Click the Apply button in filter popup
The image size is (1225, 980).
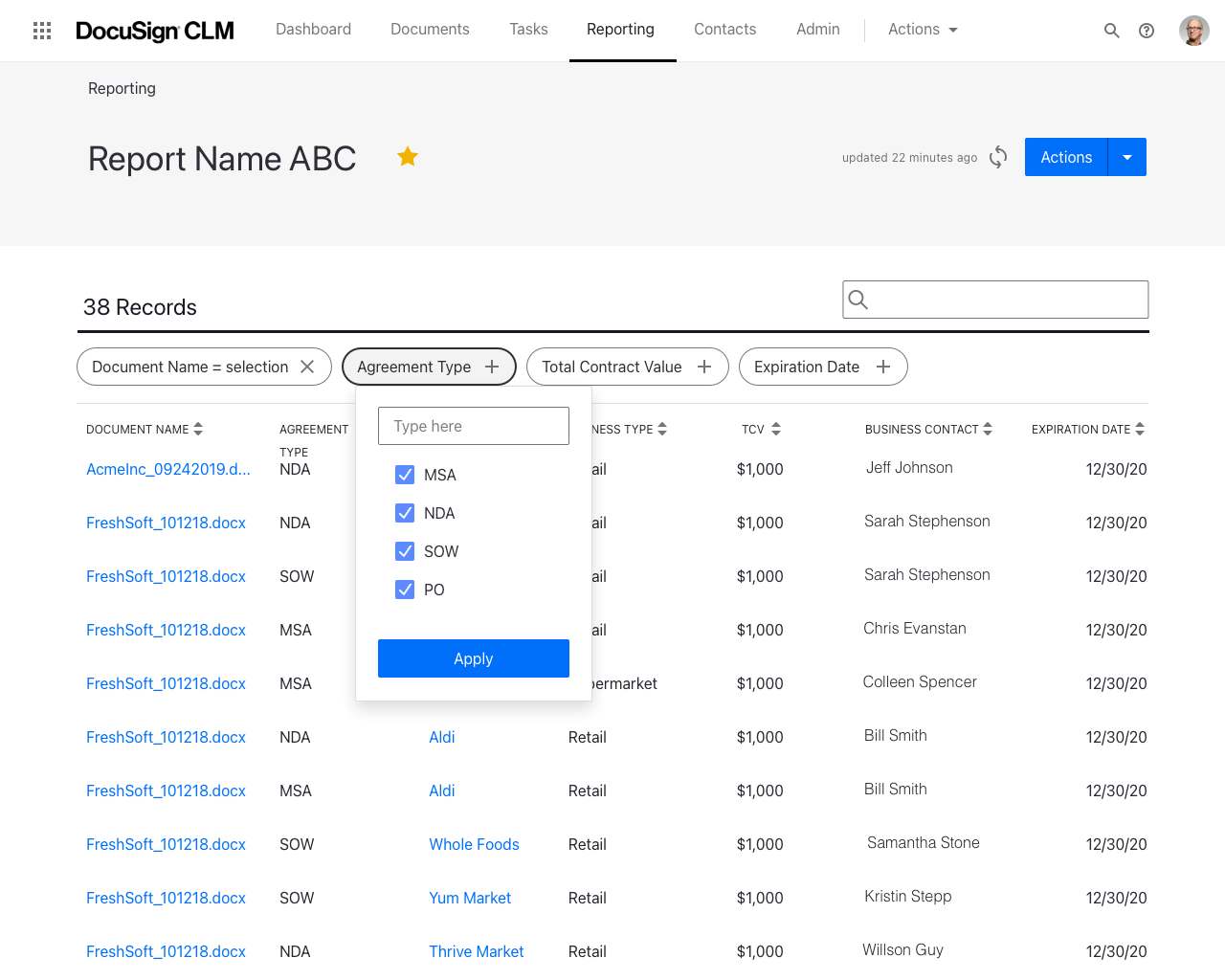(x=474, y=658)
